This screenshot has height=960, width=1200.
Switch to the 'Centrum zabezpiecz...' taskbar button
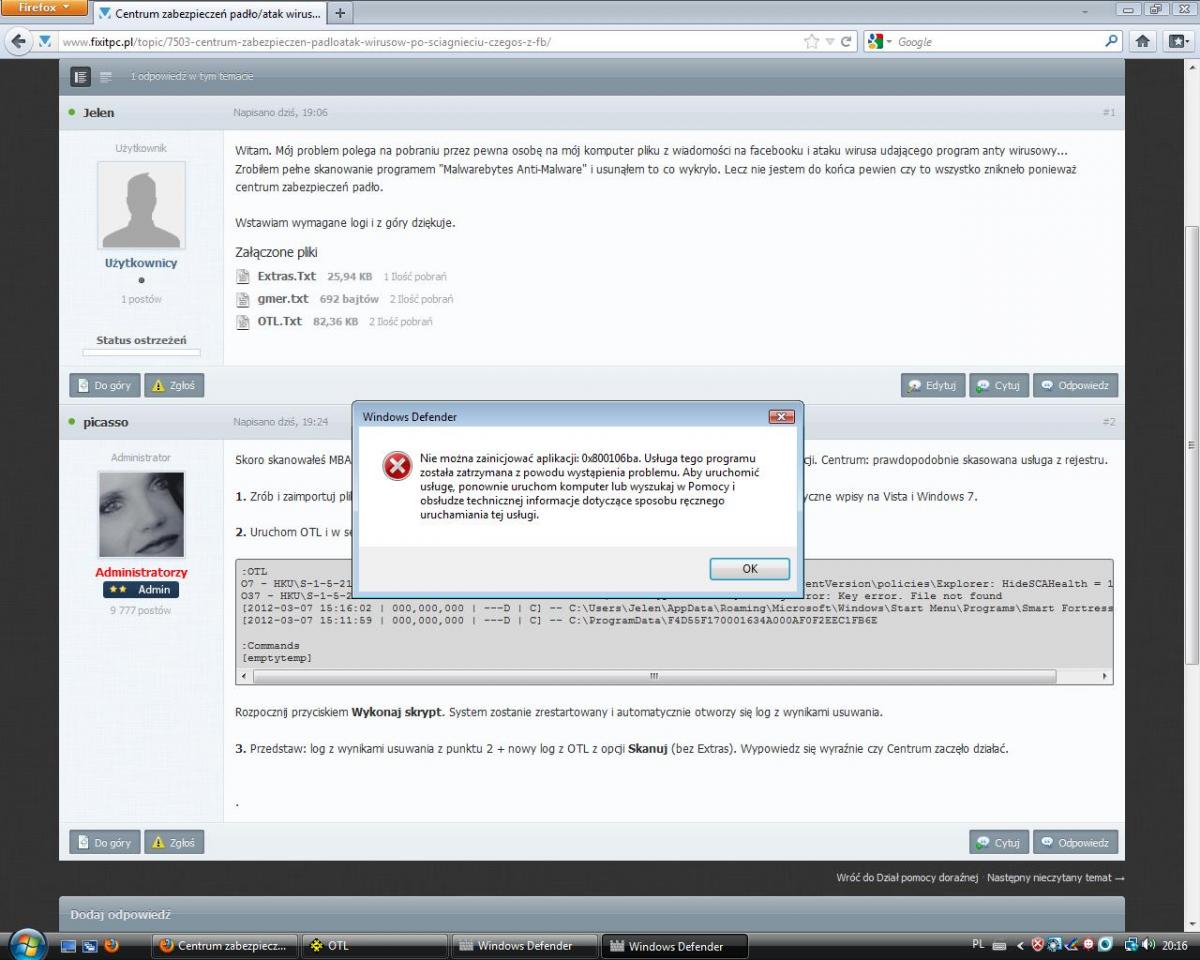pos(225,945)
